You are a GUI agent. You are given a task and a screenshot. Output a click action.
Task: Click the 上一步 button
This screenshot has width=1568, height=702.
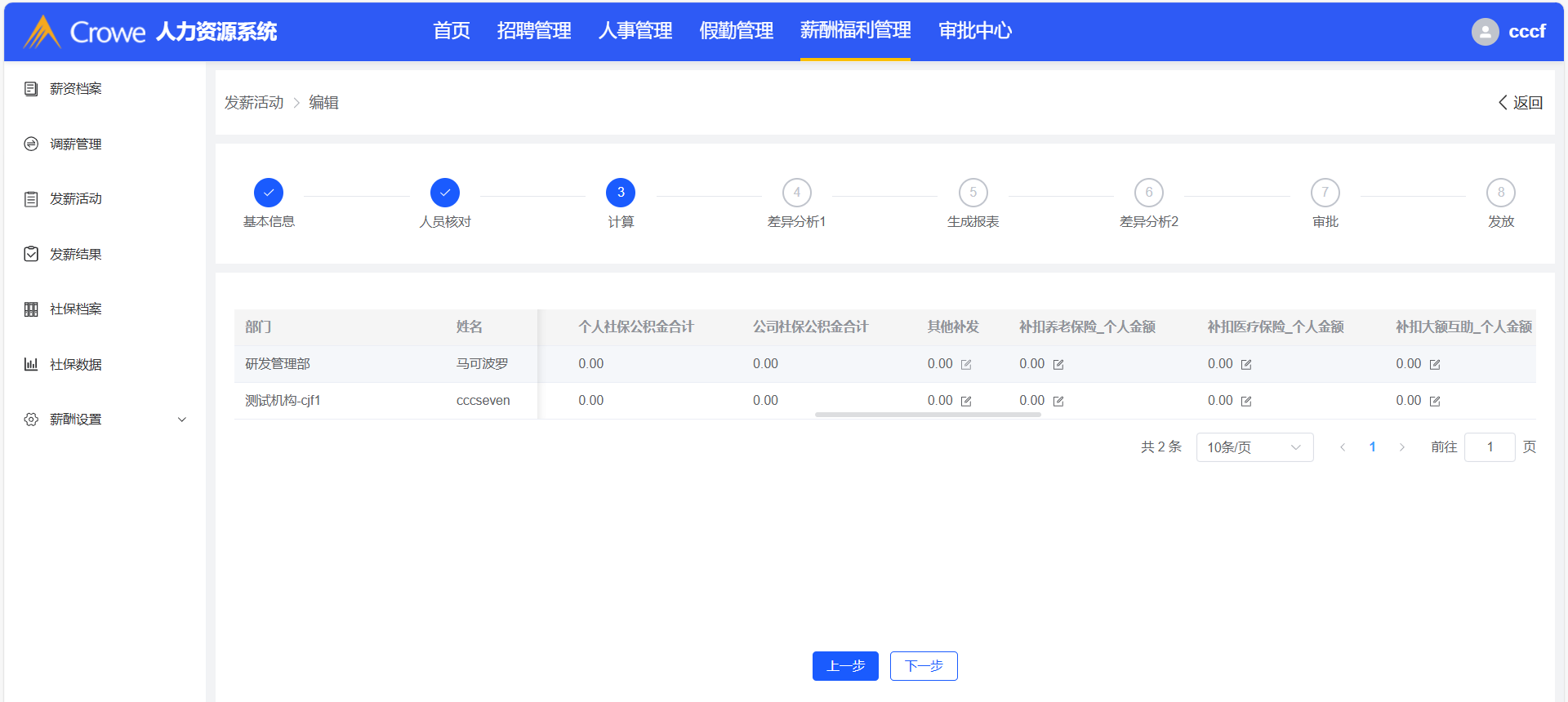tap(845, 666)
